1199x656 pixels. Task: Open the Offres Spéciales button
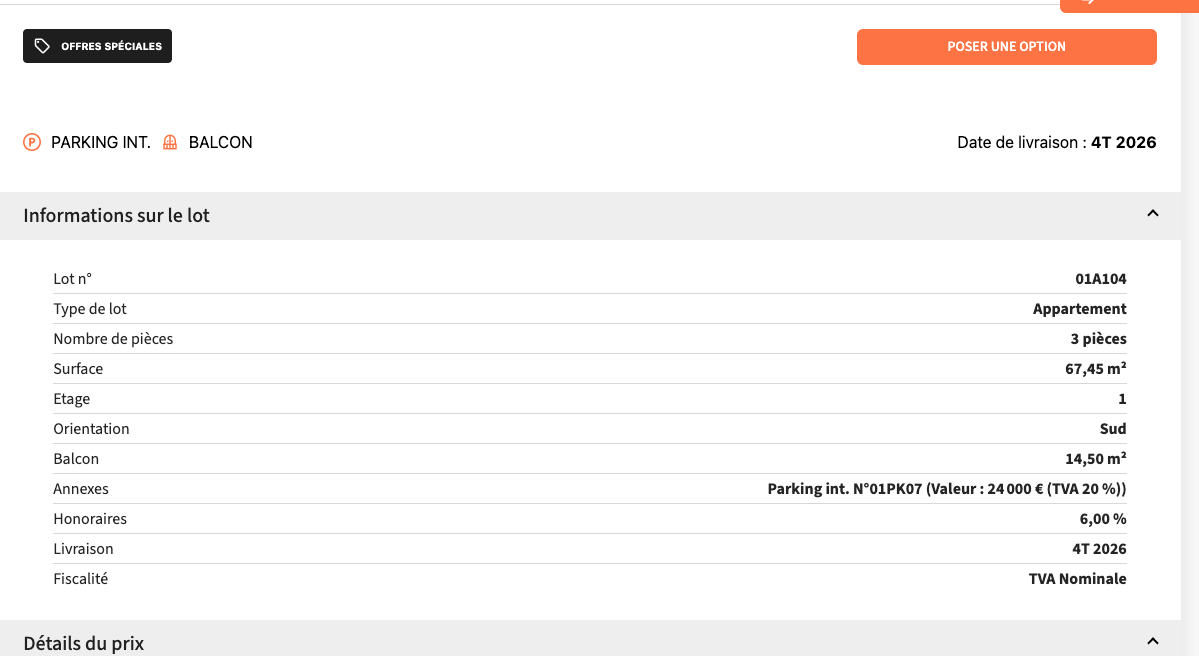click(97, 46)
